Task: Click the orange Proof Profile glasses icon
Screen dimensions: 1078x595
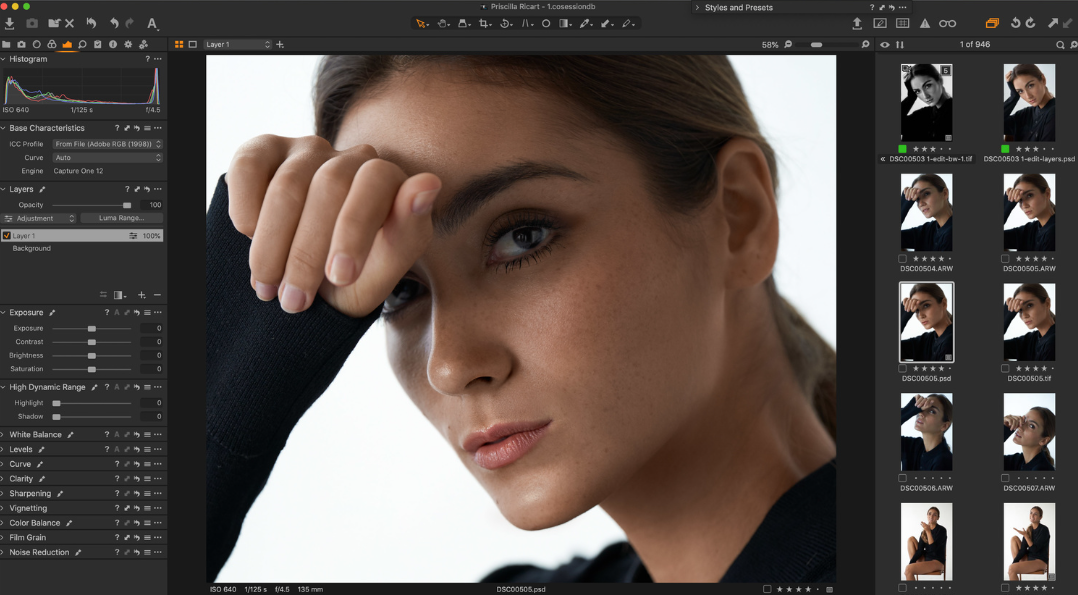Action: coord(947,22)
